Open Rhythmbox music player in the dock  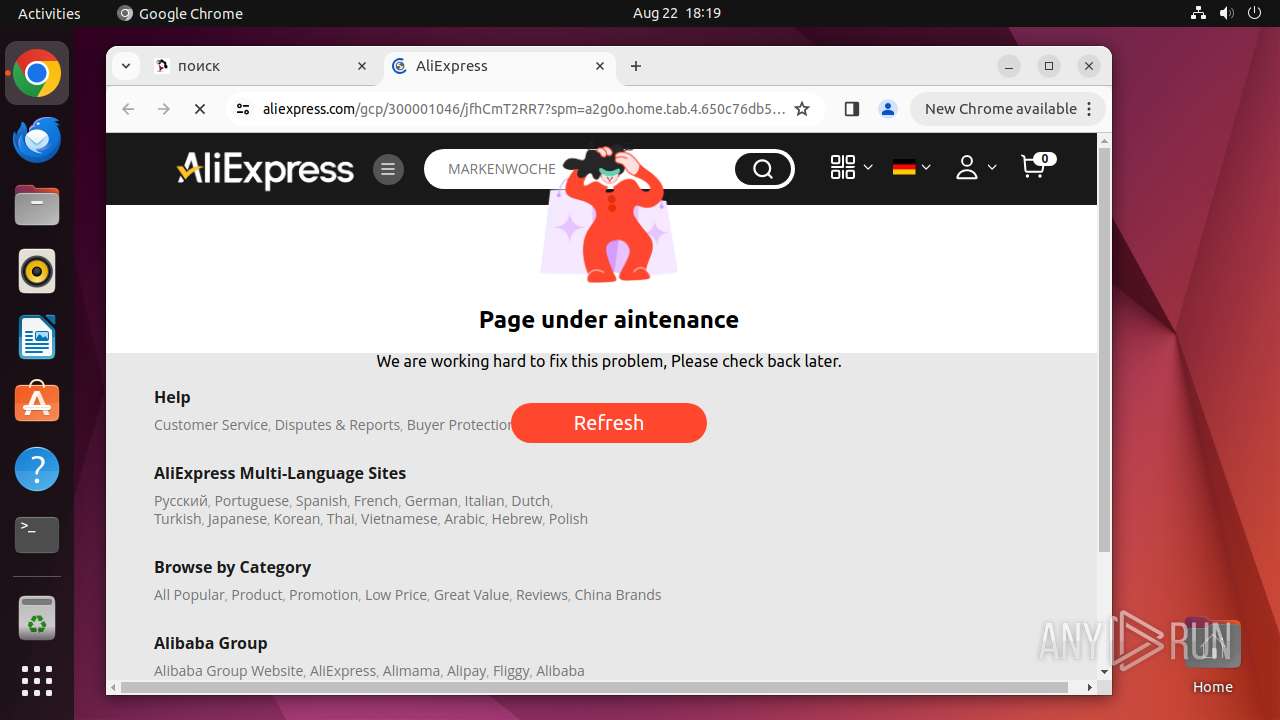[37, 271]
